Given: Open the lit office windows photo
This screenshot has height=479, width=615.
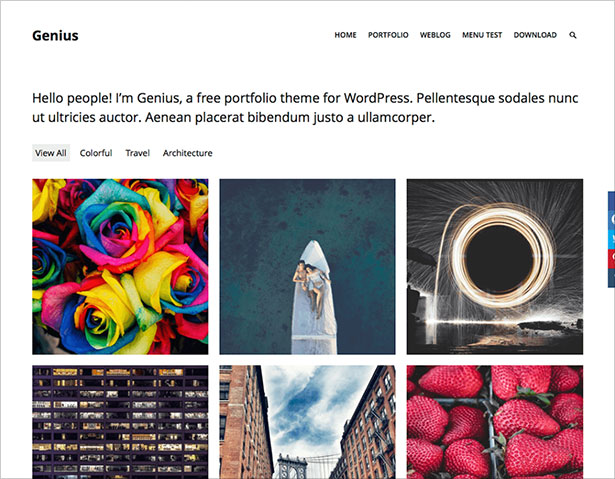Looking at the screenshot, I should (120, 422).
